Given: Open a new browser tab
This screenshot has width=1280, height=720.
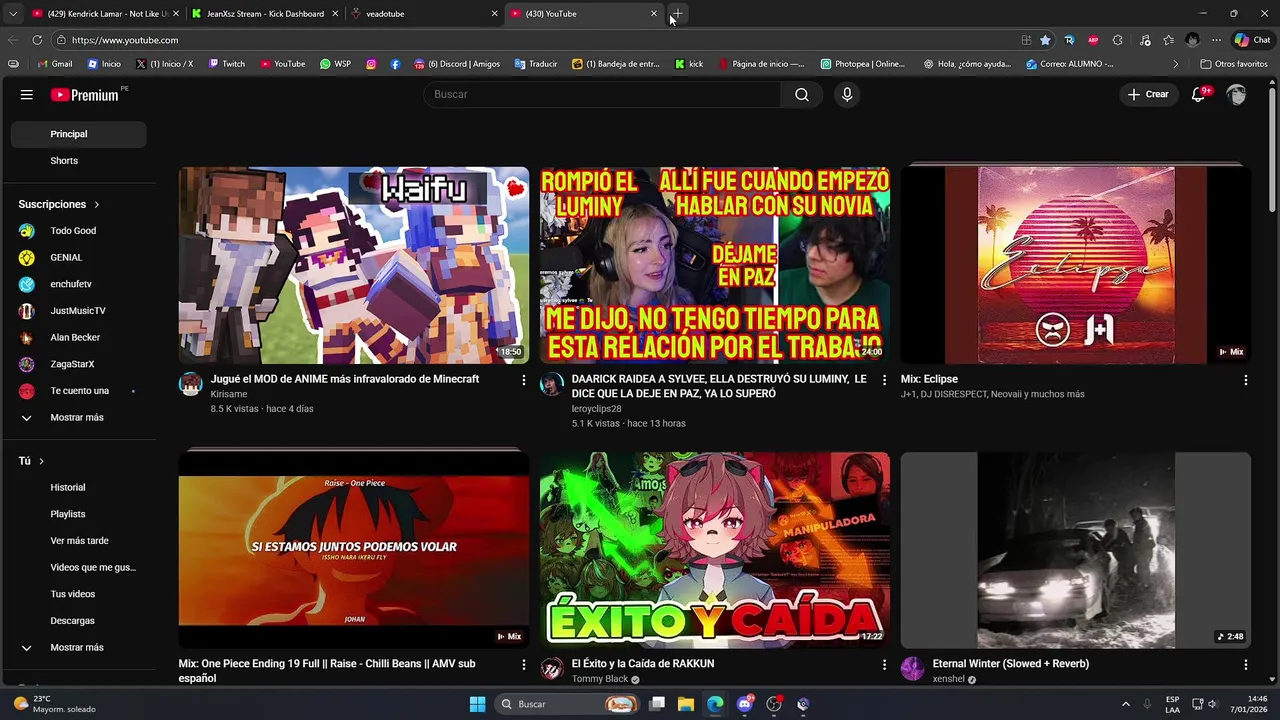Looking at the screenshot, I should click(x=677, y=14).
